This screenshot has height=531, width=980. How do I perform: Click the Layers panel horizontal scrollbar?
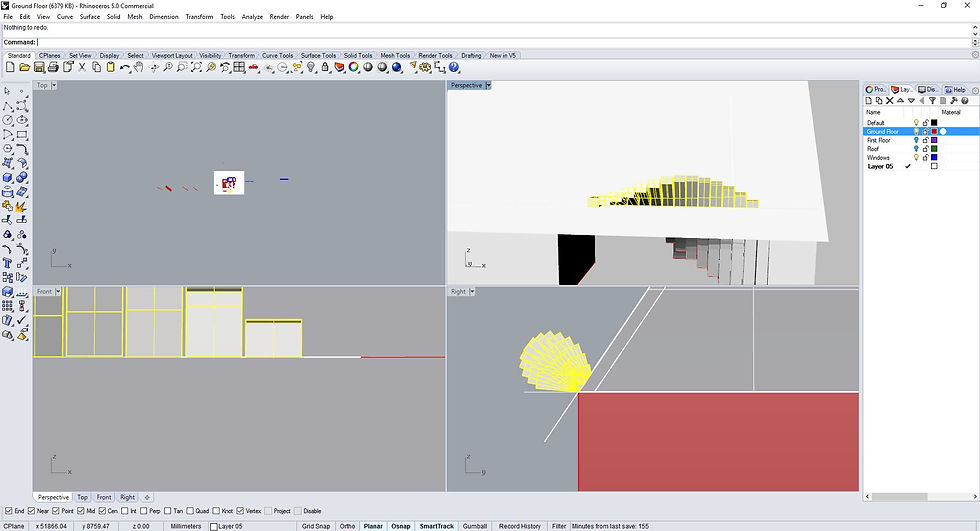click(x=899, y=497)
